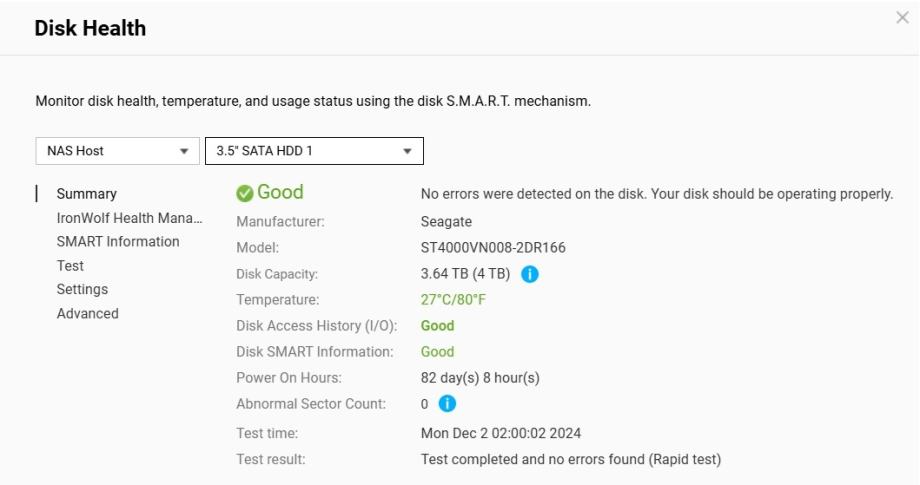The width and height of the screenshot is (920, 485).
Task: Click the Disk SMART Information Good value
Action: coord(437,352)
